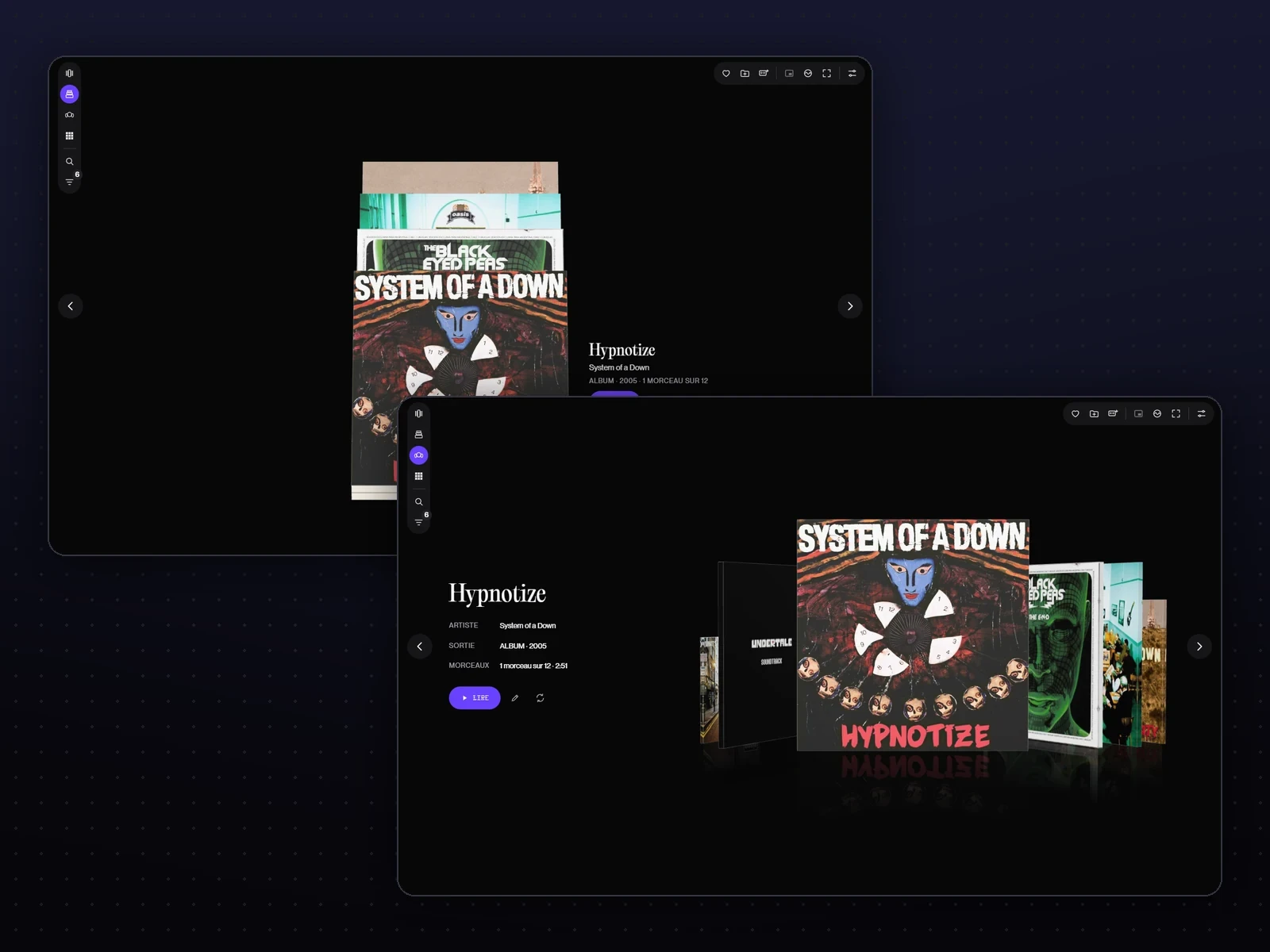Click the circled chevron icon in front window
Screen dimensions: 1270x952
pyautogui.click(x=1157, y=413)
